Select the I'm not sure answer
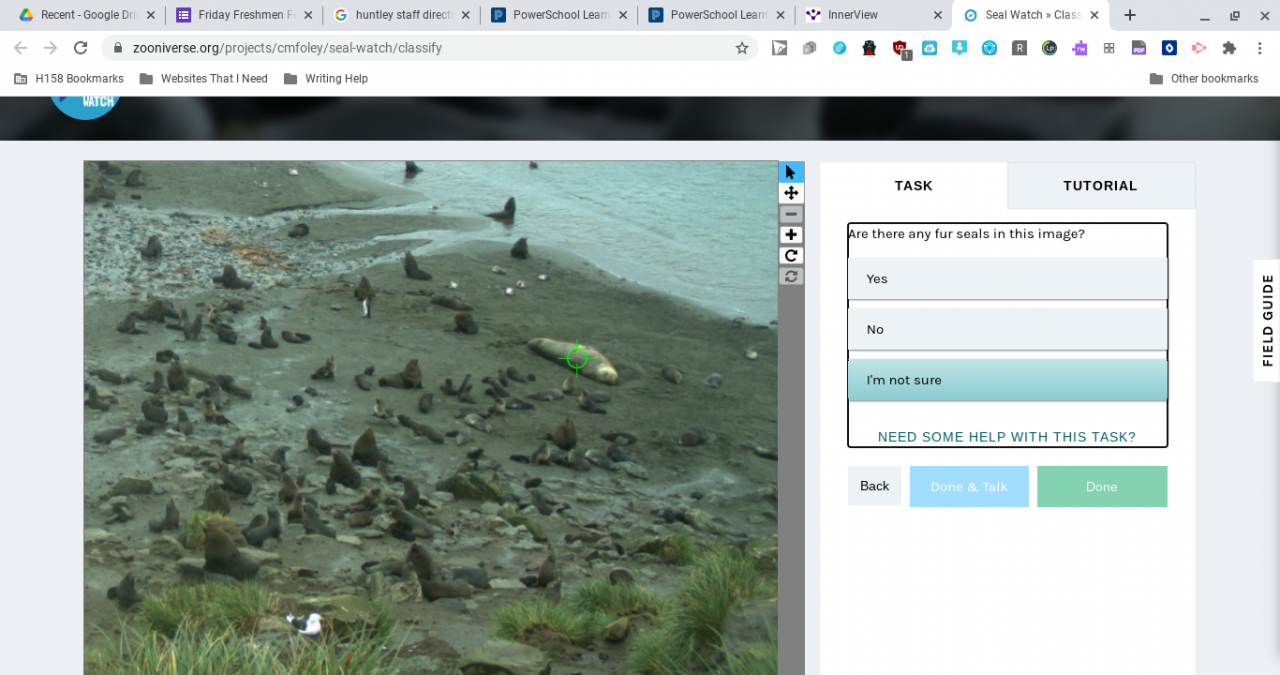Screen dimensions: 1280x675 tap(1007, 380)
